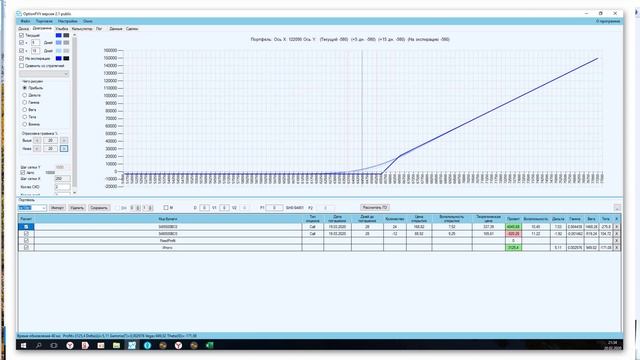Click the FixedProfit row label
This screenshot has width=640, height=360.
pyautogui.click(x=168, y=240)
